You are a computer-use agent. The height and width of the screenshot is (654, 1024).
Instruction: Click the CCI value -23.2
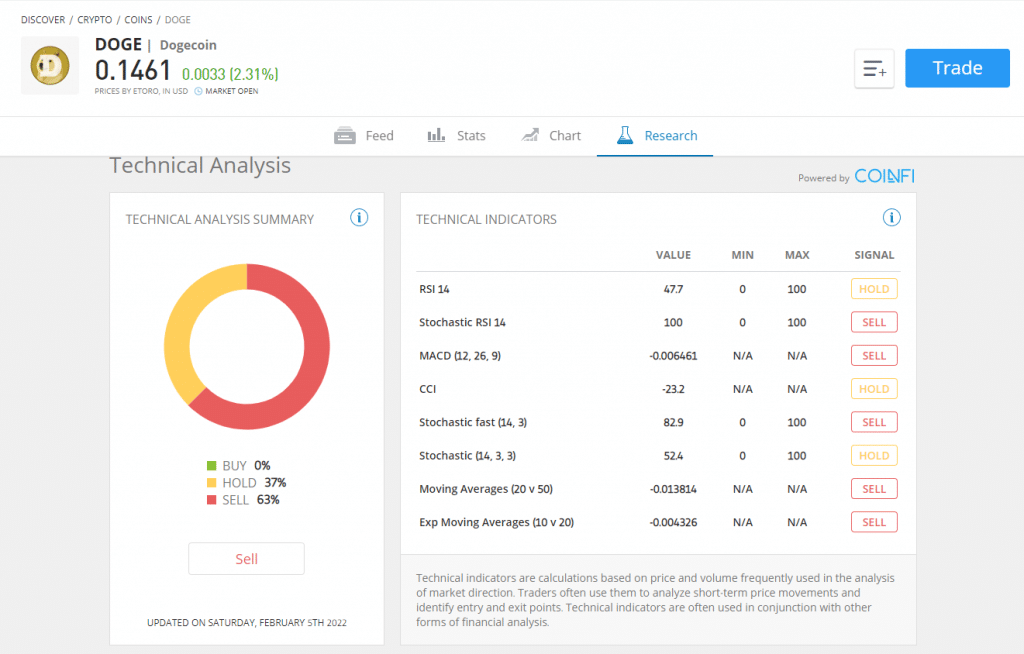[673, 389]
